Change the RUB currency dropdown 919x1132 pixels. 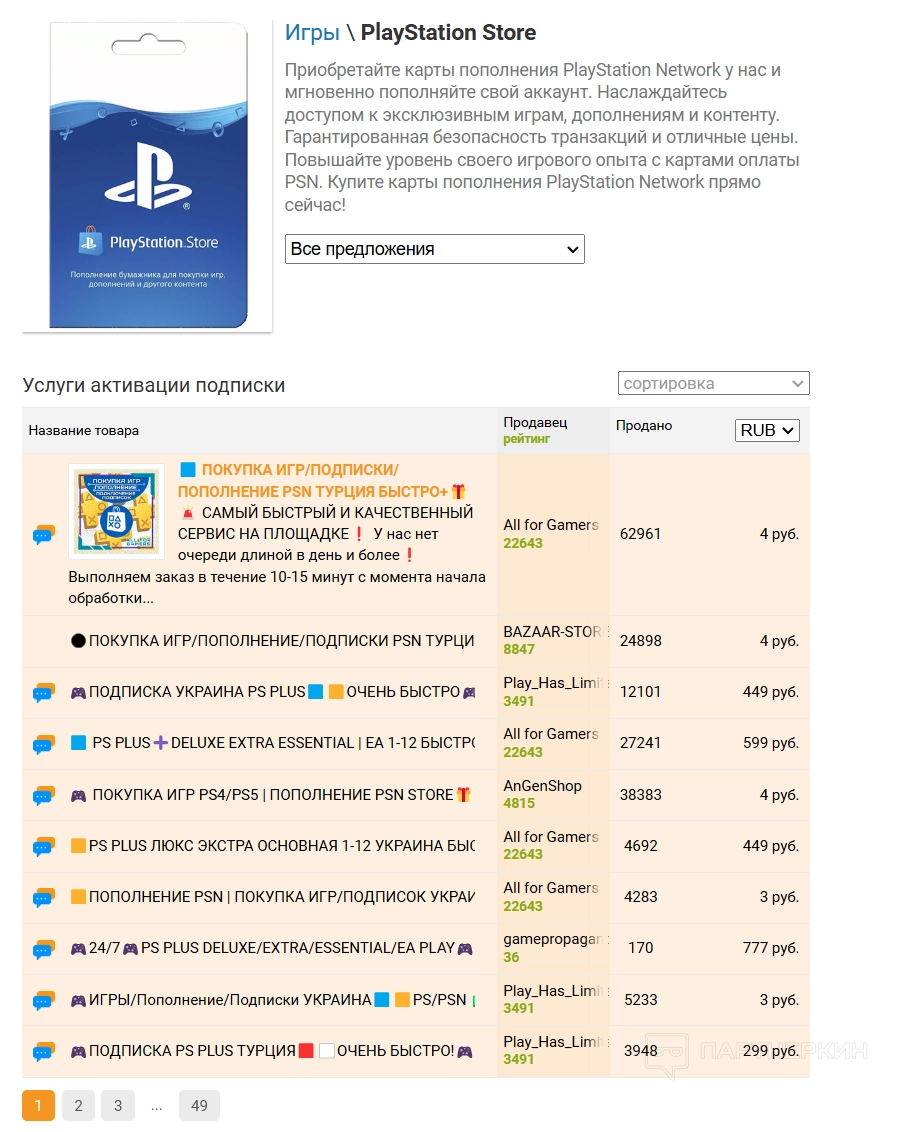767,430
